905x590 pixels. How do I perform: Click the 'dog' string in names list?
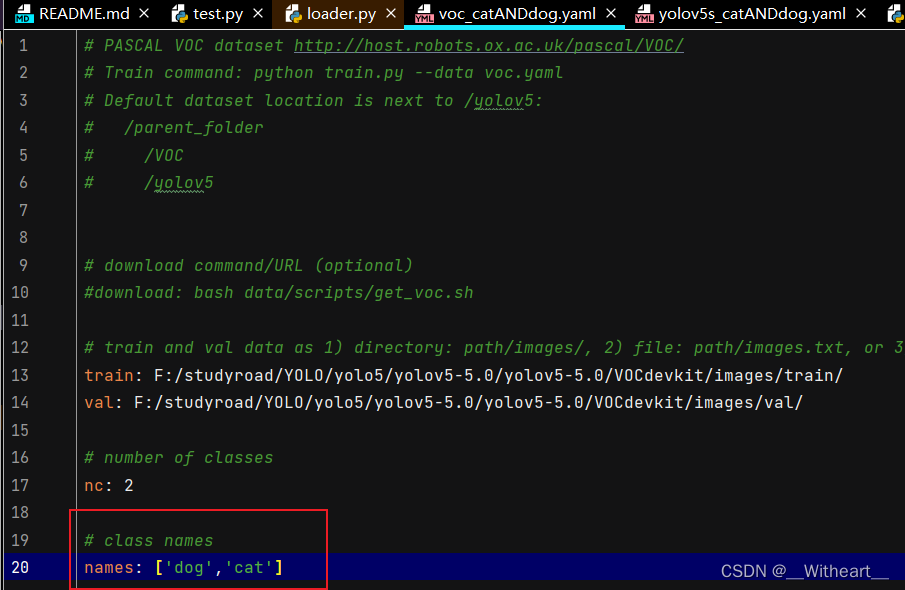[x=189, y=567]
